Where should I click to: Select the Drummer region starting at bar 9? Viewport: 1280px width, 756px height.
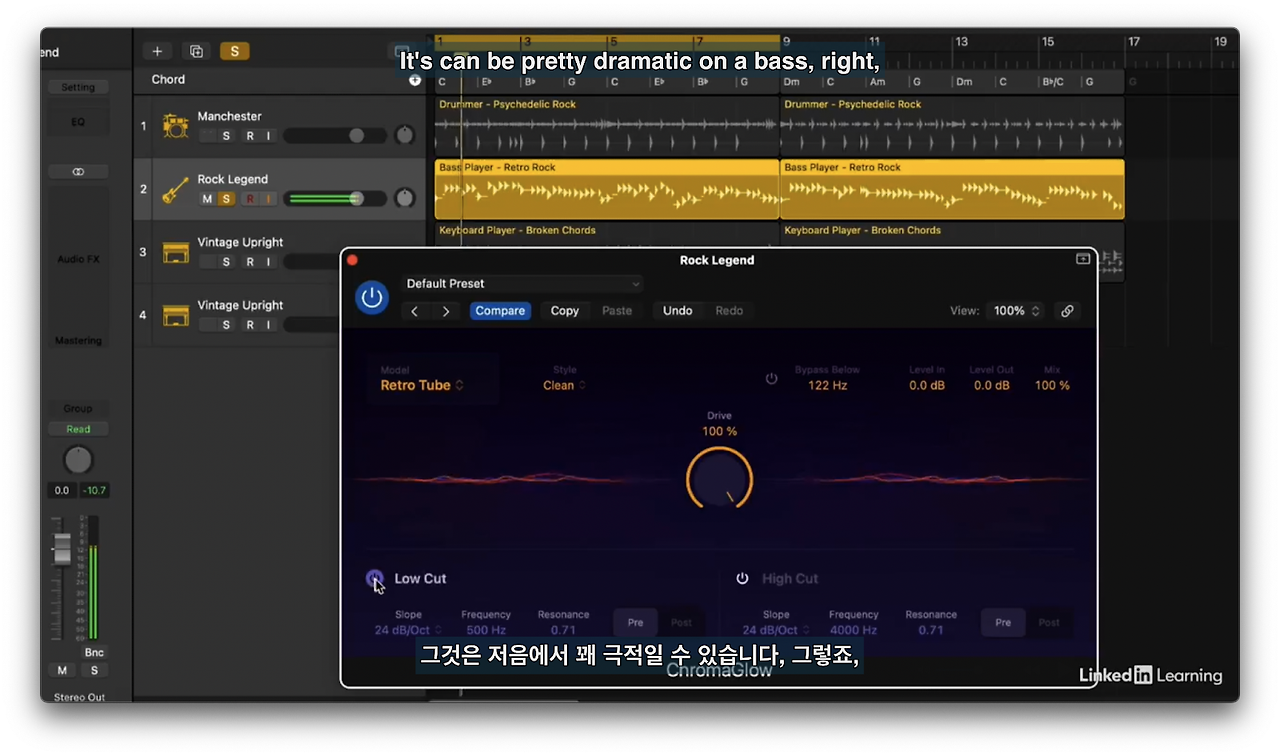[952, 126]
